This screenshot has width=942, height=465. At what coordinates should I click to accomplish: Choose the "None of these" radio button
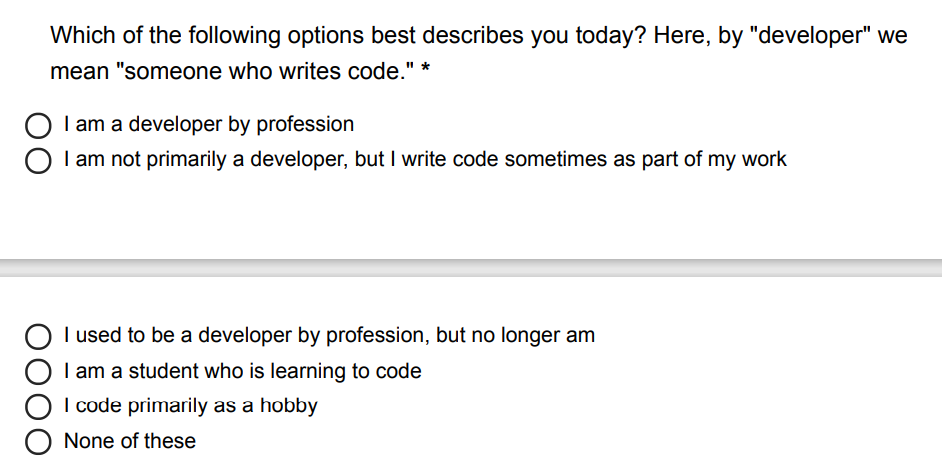click(39, 442)
